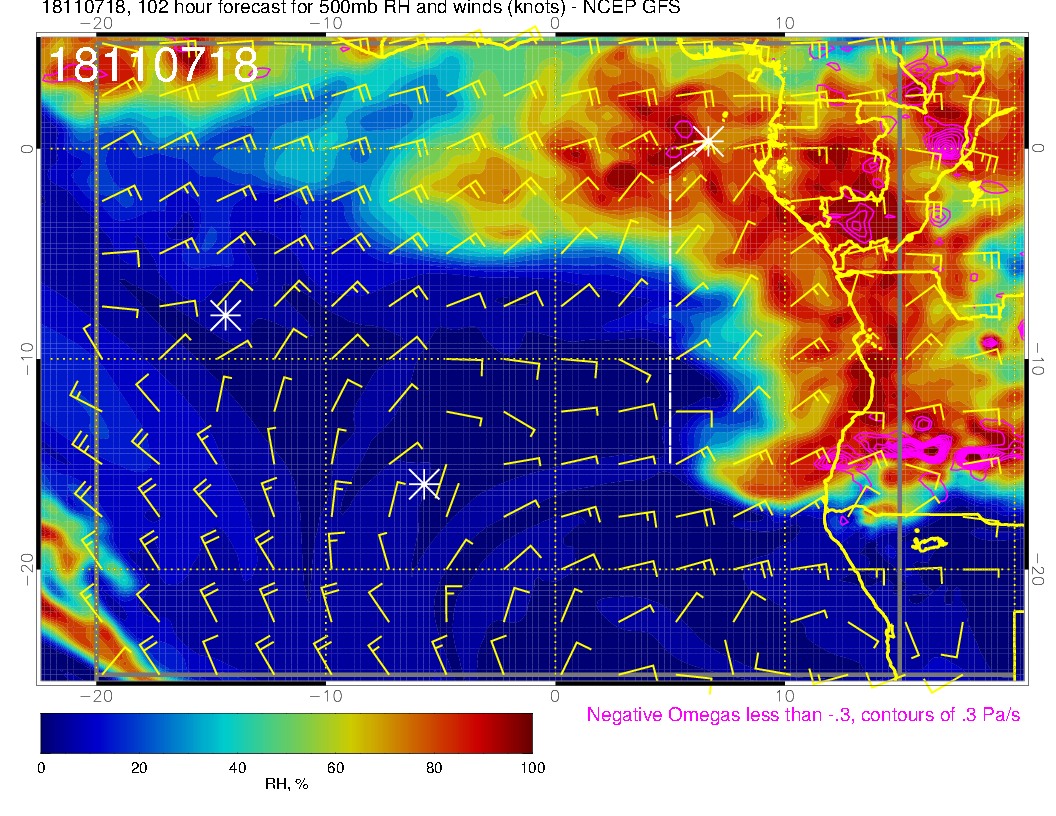
Task: Click the 10 longitude label below map
Action: [x=785, y=695]
